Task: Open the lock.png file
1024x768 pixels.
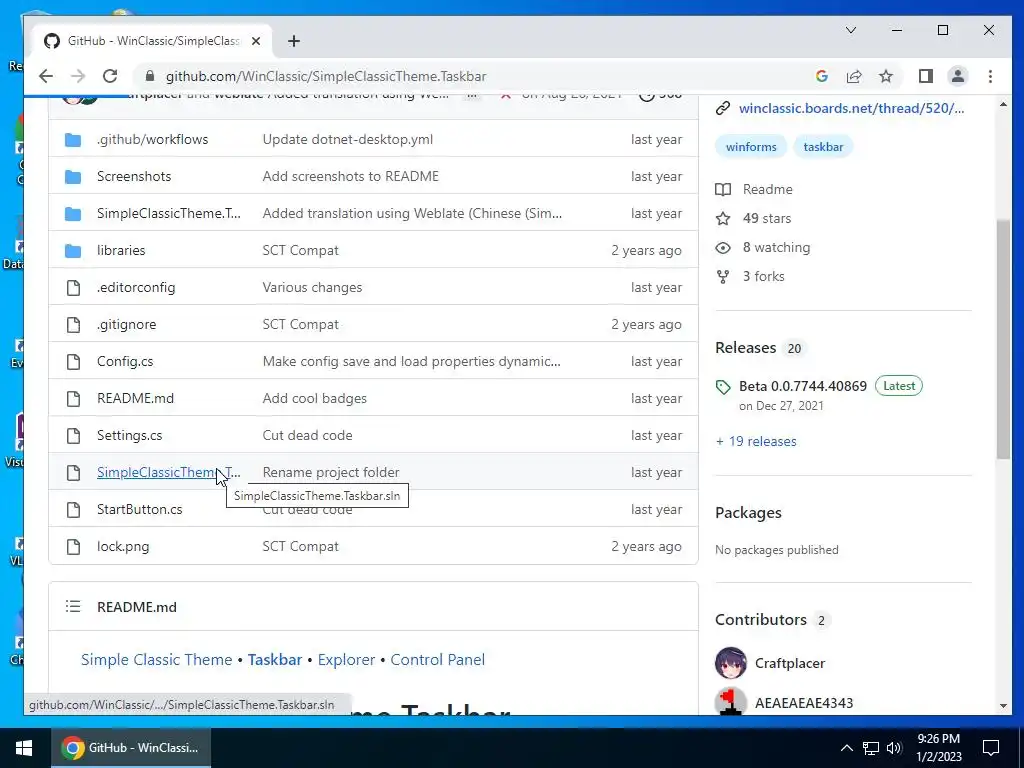Action: [123, 547]
